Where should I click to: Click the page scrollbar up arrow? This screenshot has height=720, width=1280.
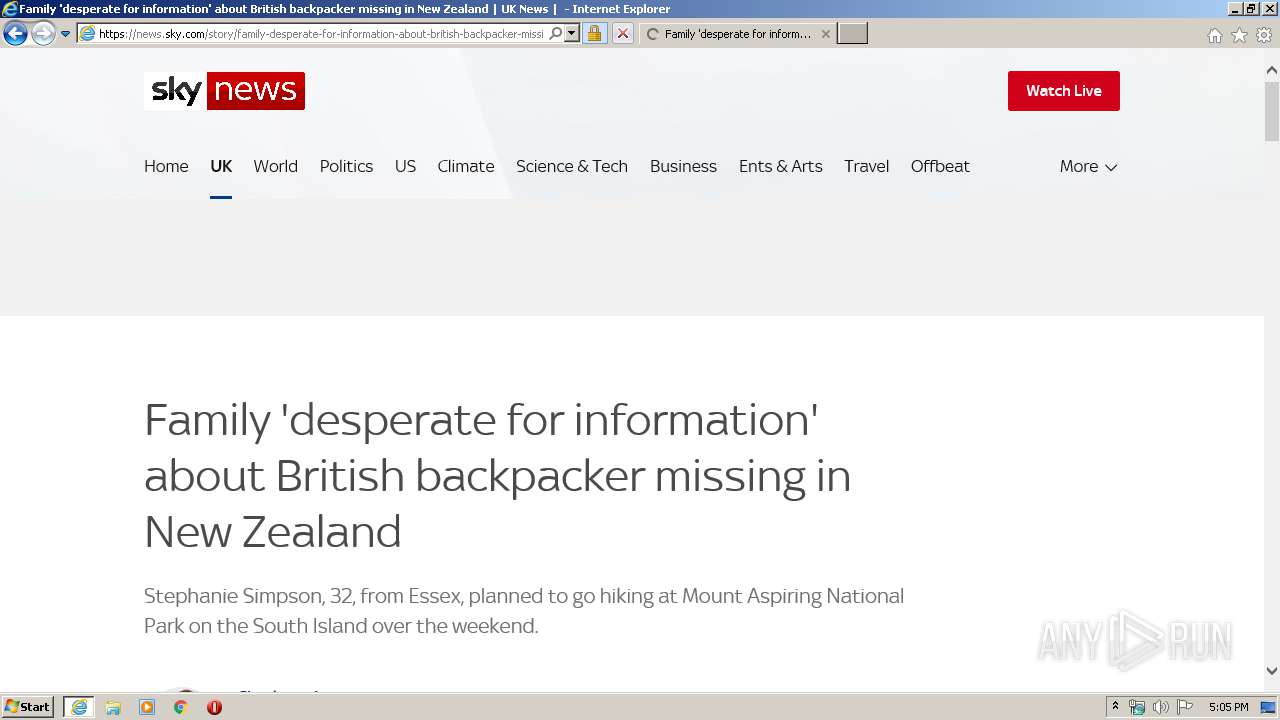point(1272,71)
